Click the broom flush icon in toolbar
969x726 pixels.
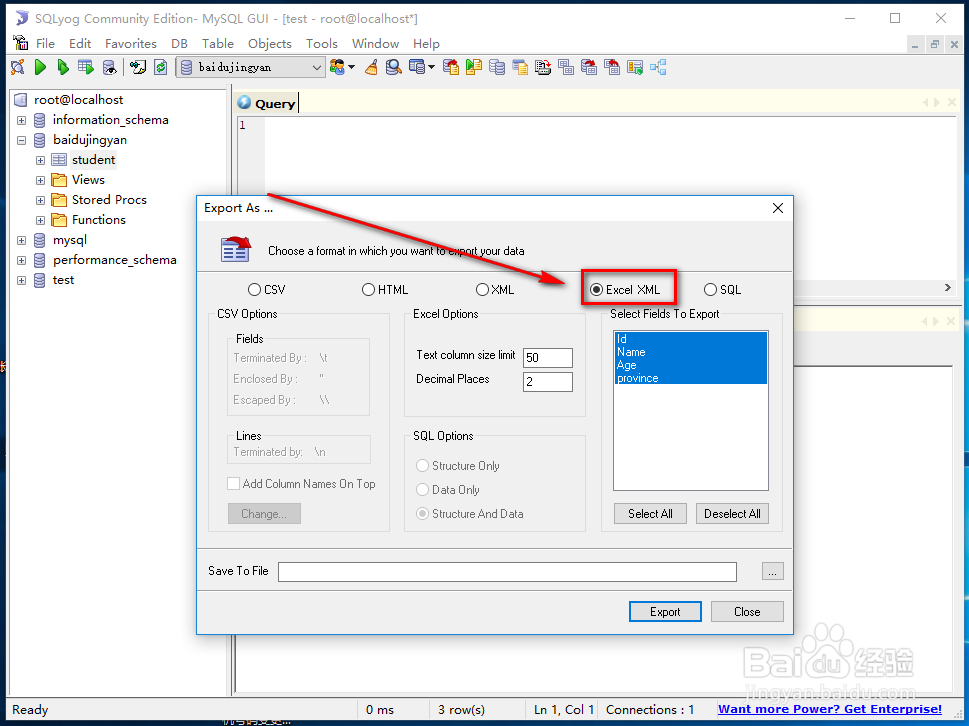pyautogui.click(x=371, y=67)
